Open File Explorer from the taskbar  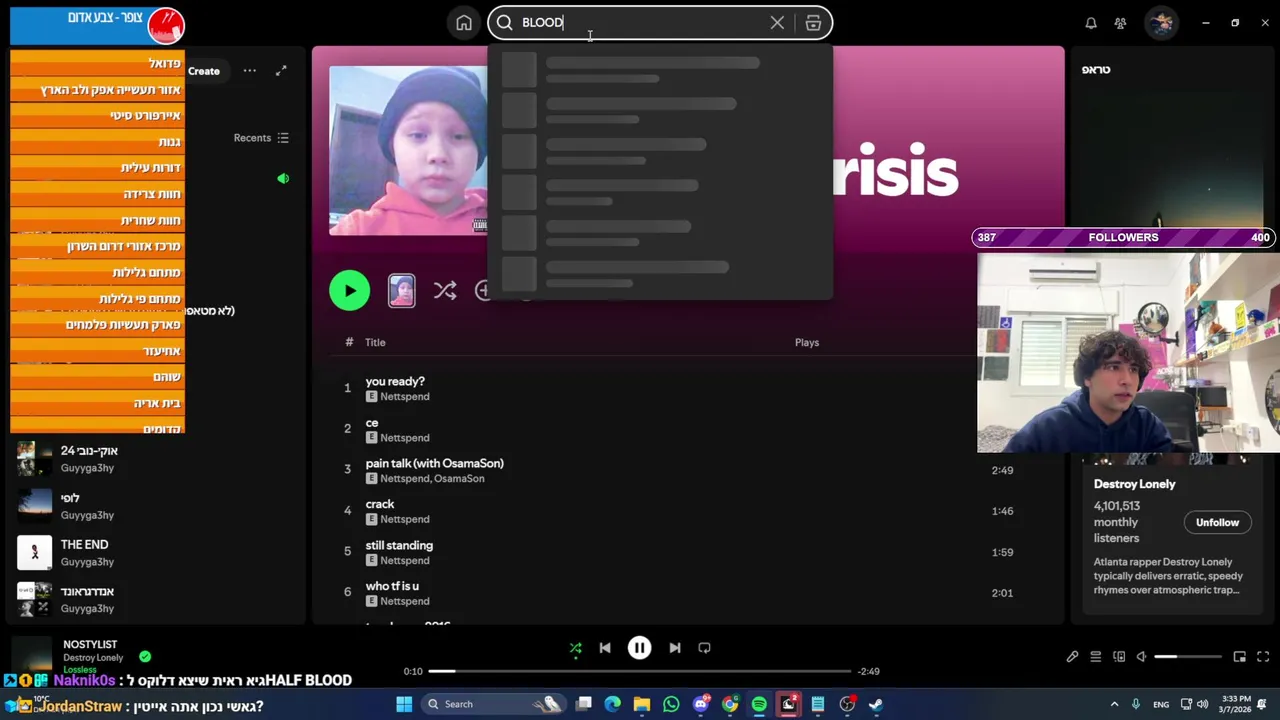(x=642, y=705)
